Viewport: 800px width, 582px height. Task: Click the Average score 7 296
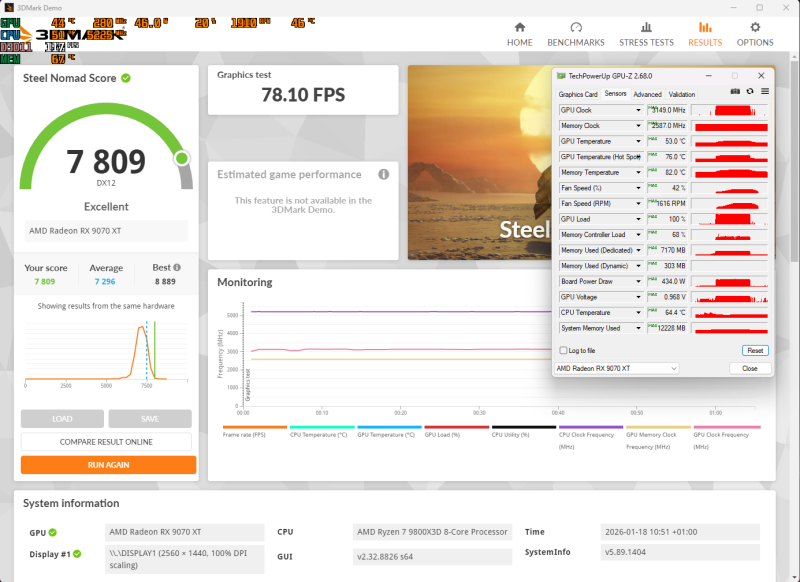click(x=105, y=282)
